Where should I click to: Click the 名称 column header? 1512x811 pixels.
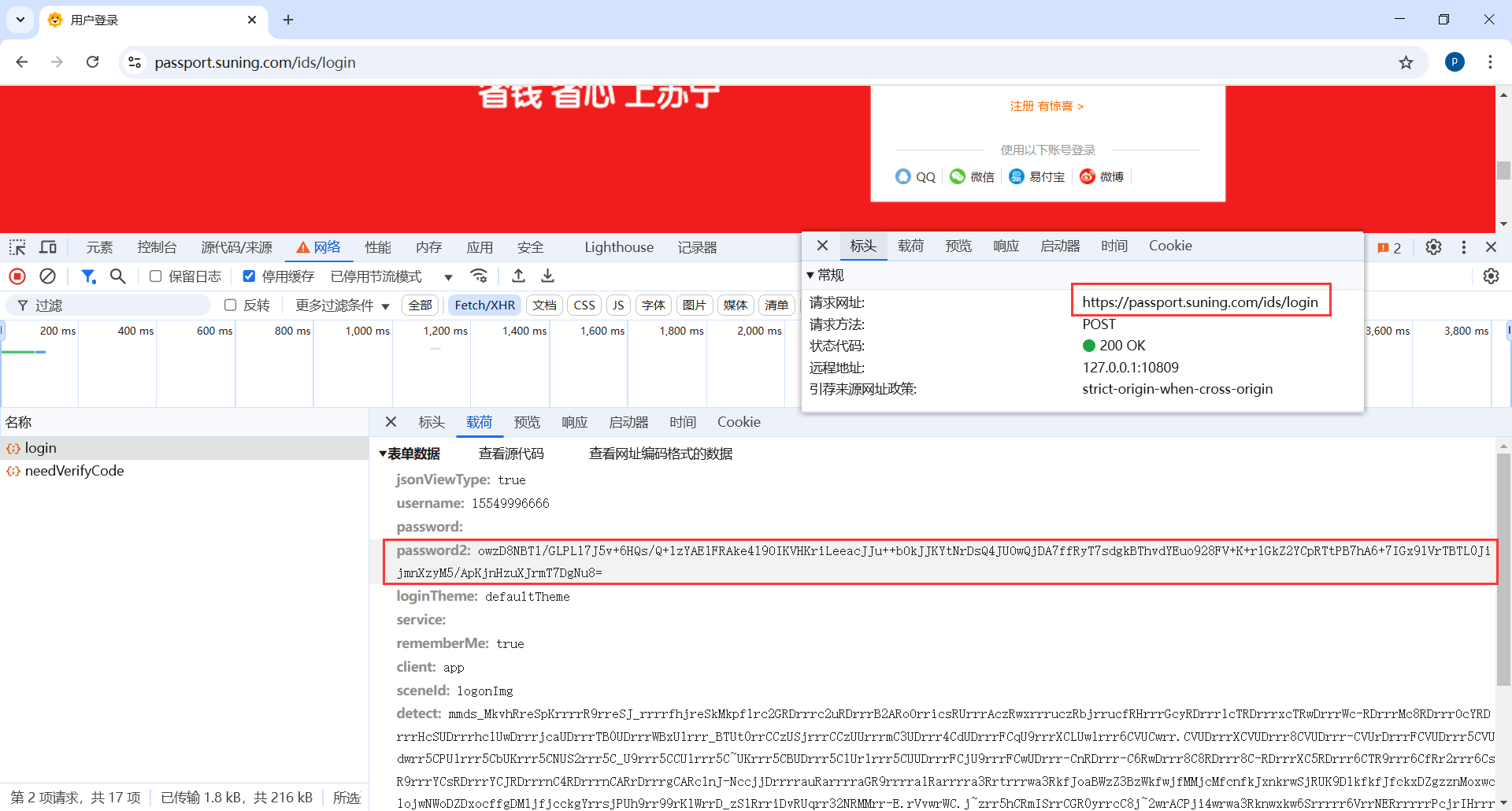click(x=184, y=422)
